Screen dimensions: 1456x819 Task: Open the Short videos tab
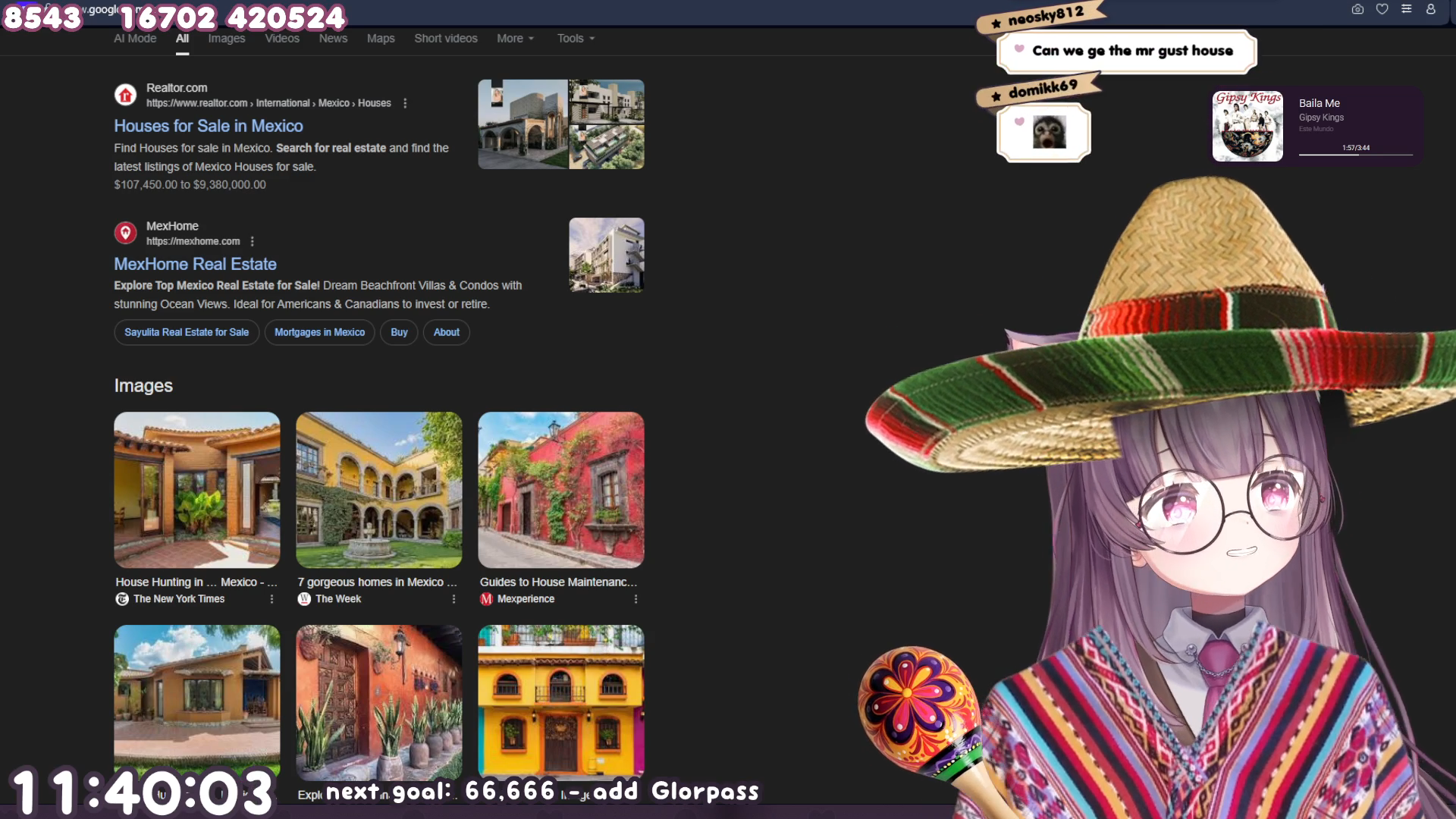[x=446, y=39]
